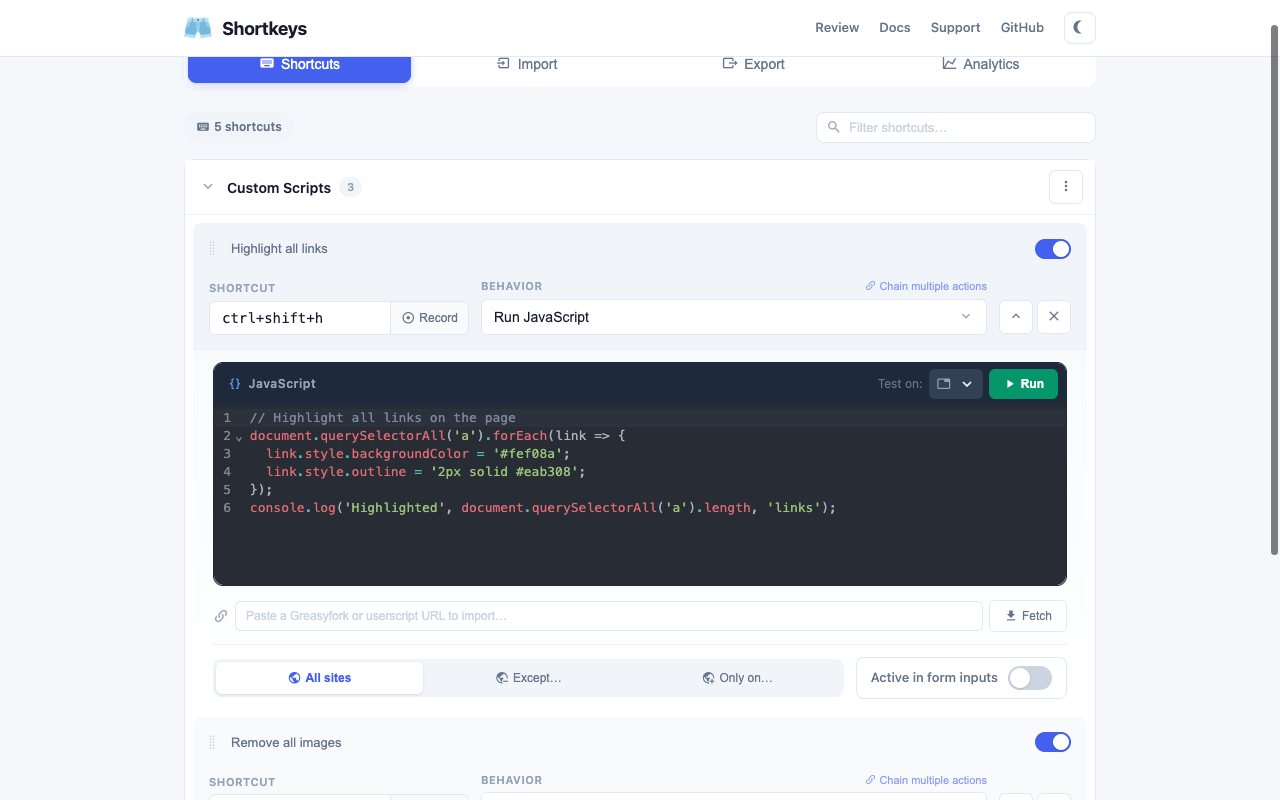Enable or disable the Highlight all links shortcut
The width and height of the screenshot is (1280, 800).
tap(1053, 249)
